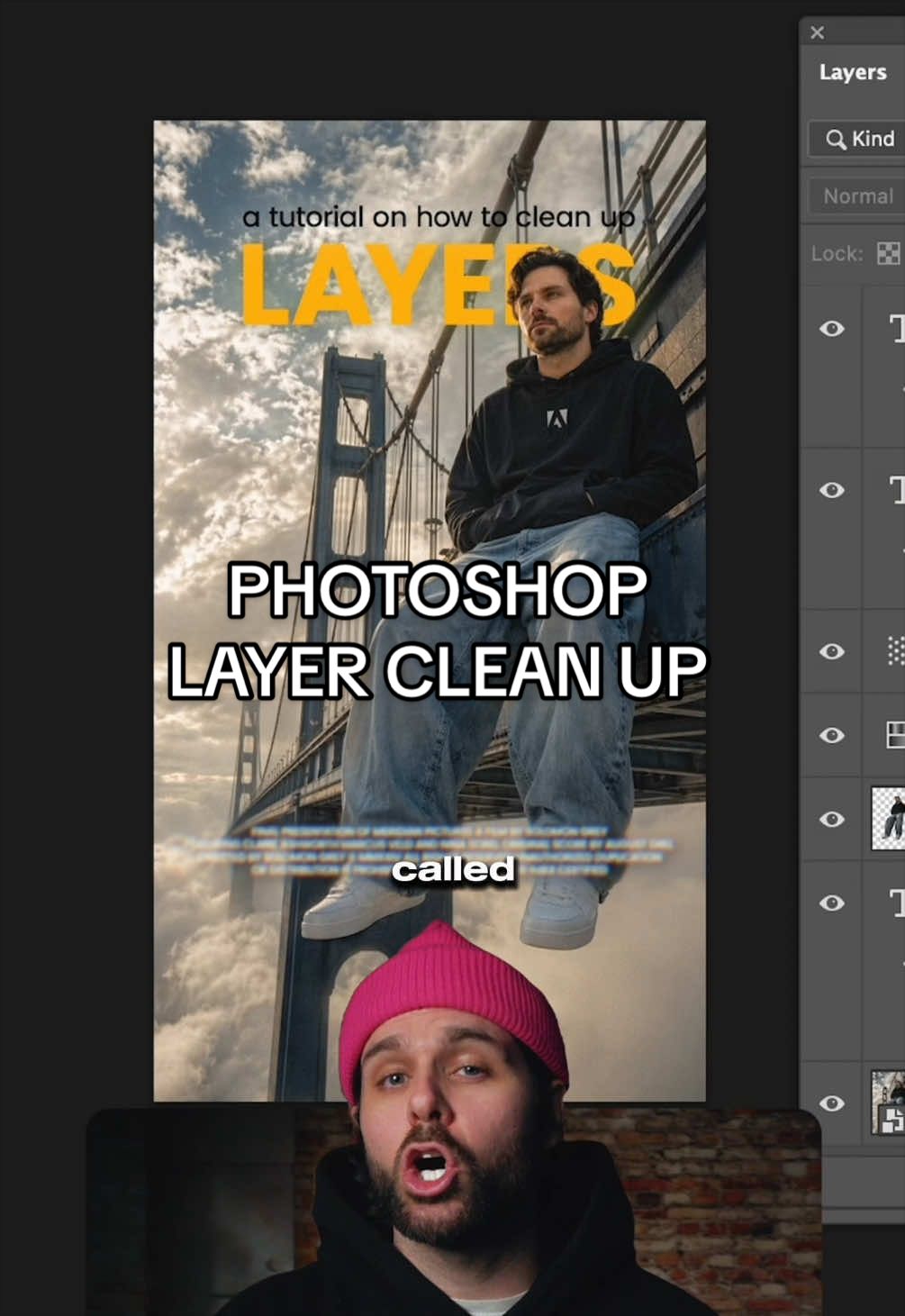Hide the smart object photo layer via eye
The image size is (905, 1316).
pyautogui.click(x=832, y=1103)
